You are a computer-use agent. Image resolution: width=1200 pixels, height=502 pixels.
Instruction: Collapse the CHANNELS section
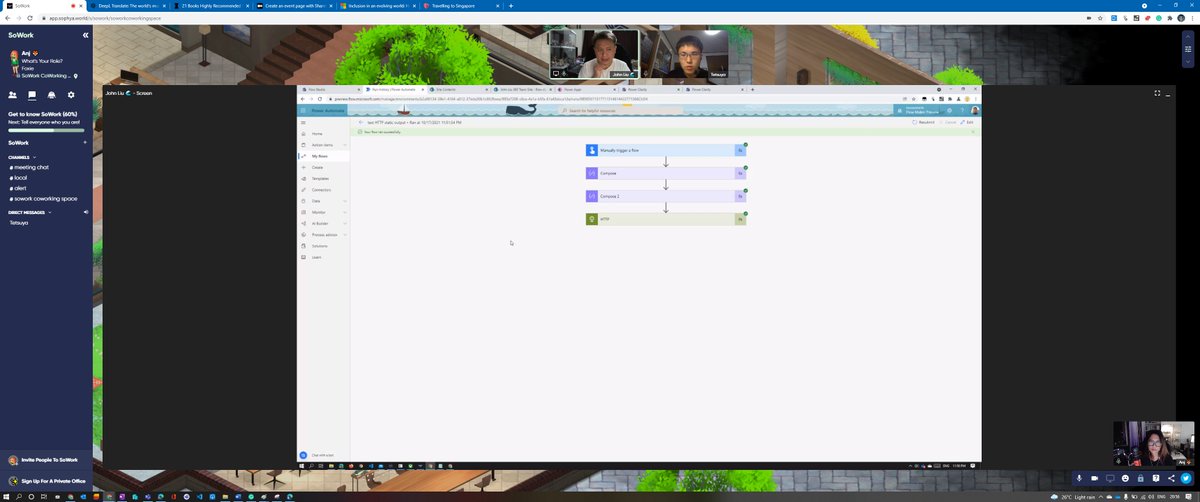[x=34, y=157]
